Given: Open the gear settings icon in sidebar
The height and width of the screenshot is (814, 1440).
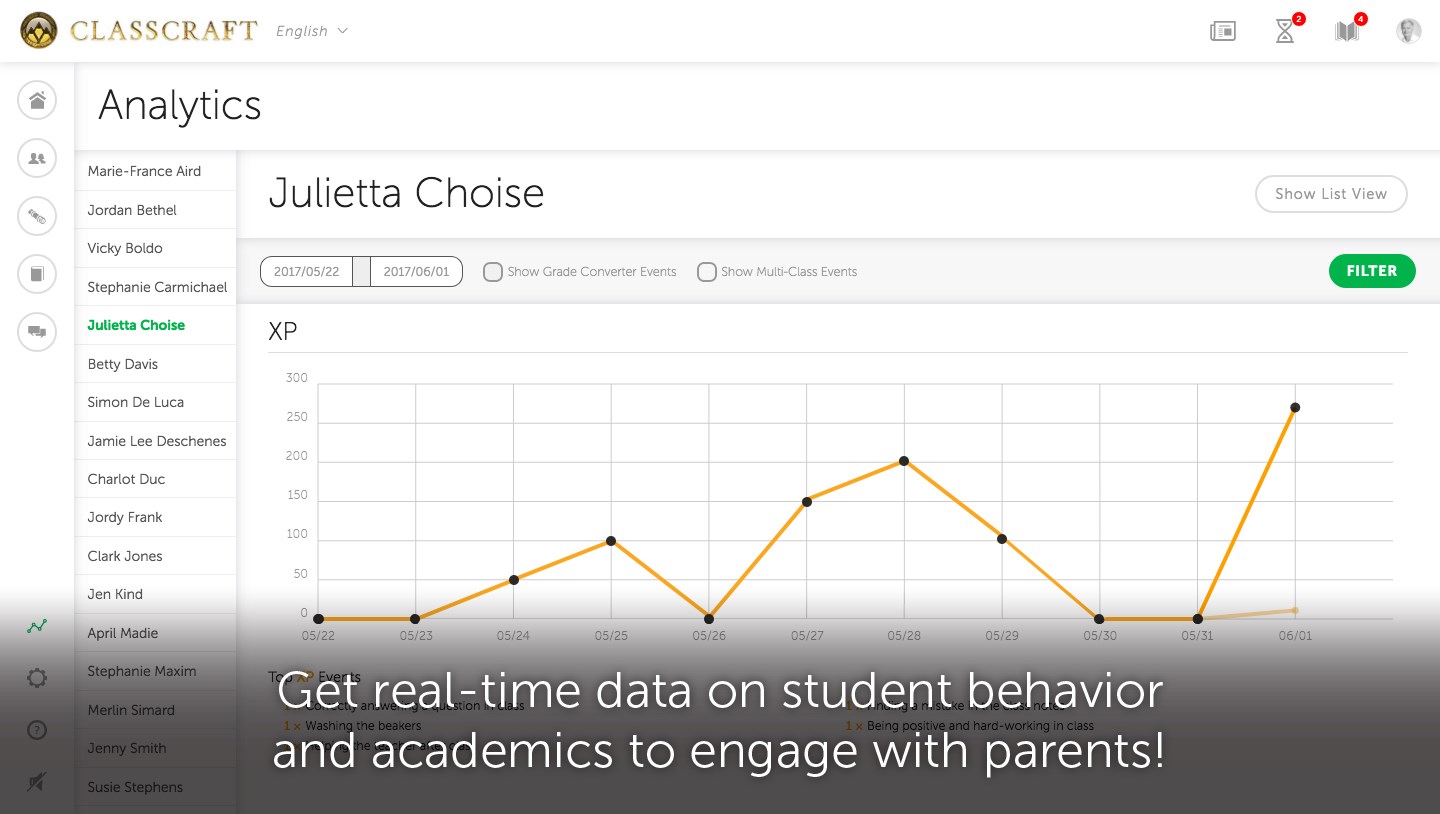Looking at the screenshot, I should point(37,678).
